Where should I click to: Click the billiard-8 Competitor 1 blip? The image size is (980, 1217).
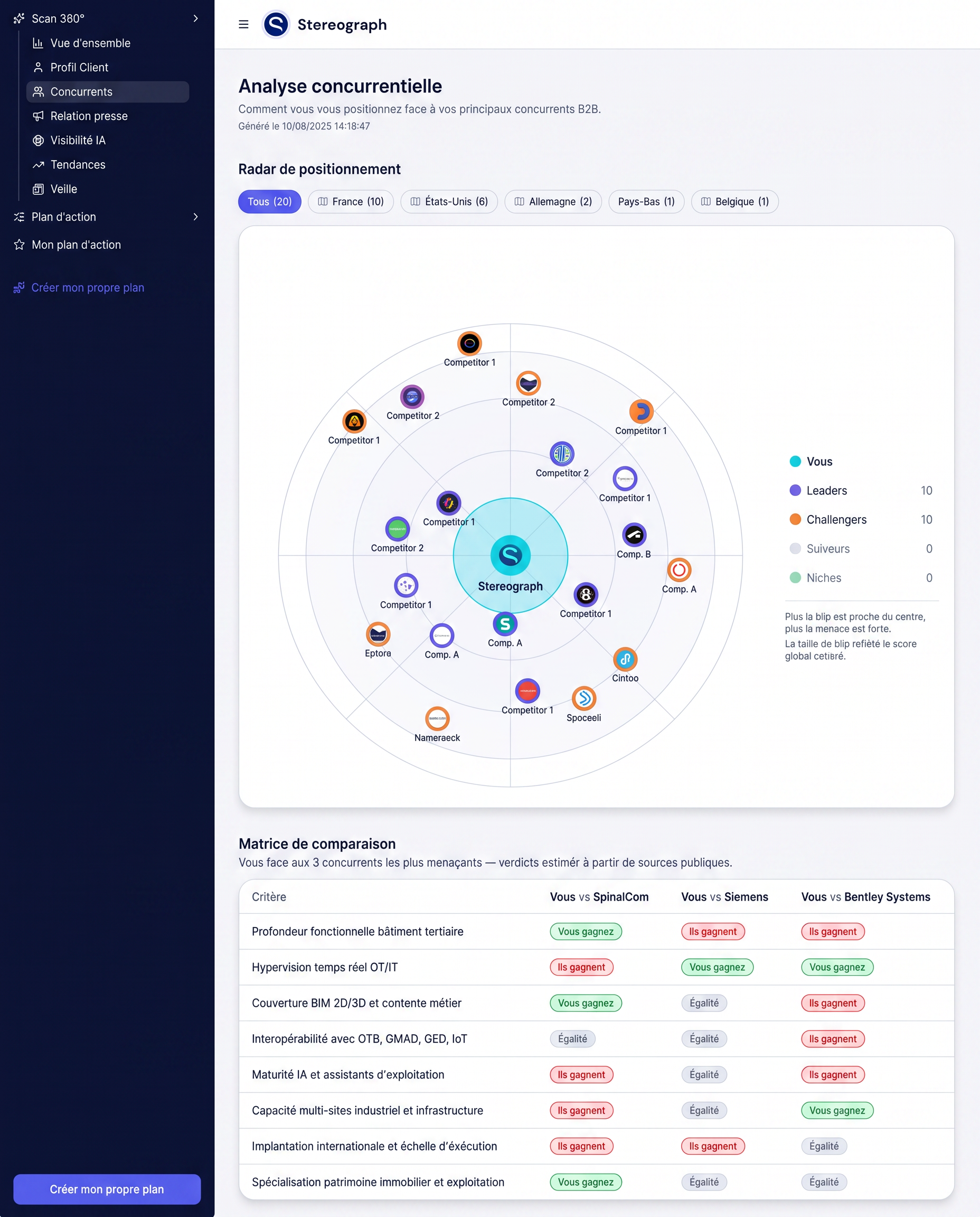586,594
